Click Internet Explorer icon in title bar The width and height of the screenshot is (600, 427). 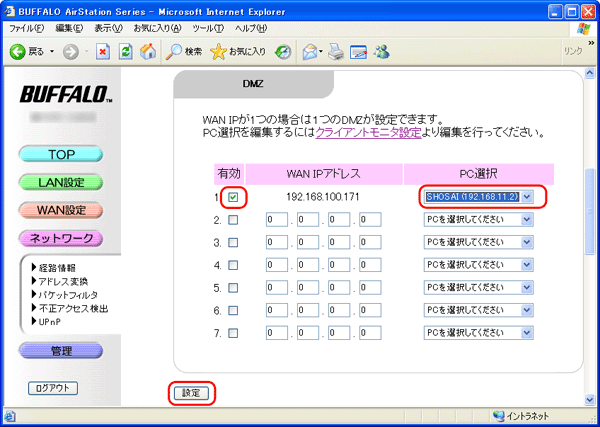[x=9, y=11]
